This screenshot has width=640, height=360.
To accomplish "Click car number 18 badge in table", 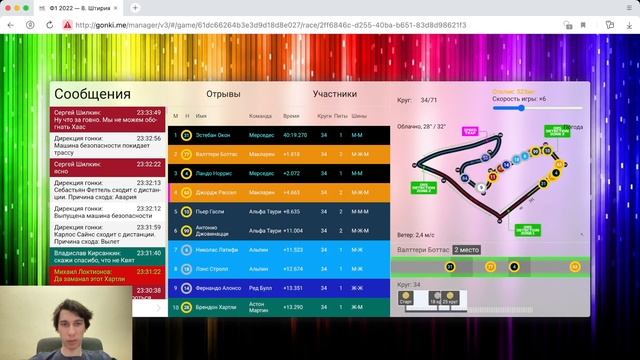I will click(186, 269).
